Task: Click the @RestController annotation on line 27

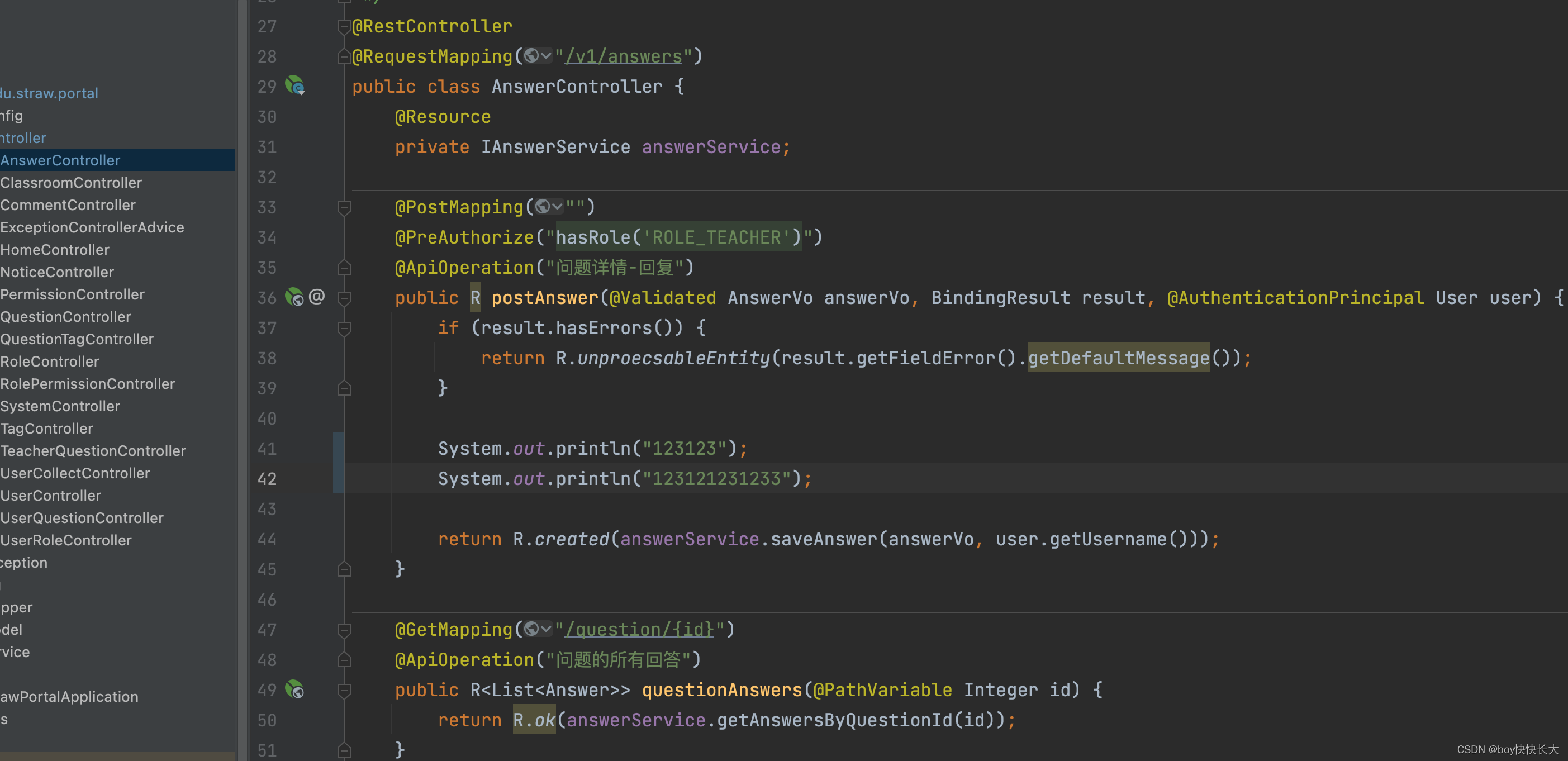Action: 432,26
